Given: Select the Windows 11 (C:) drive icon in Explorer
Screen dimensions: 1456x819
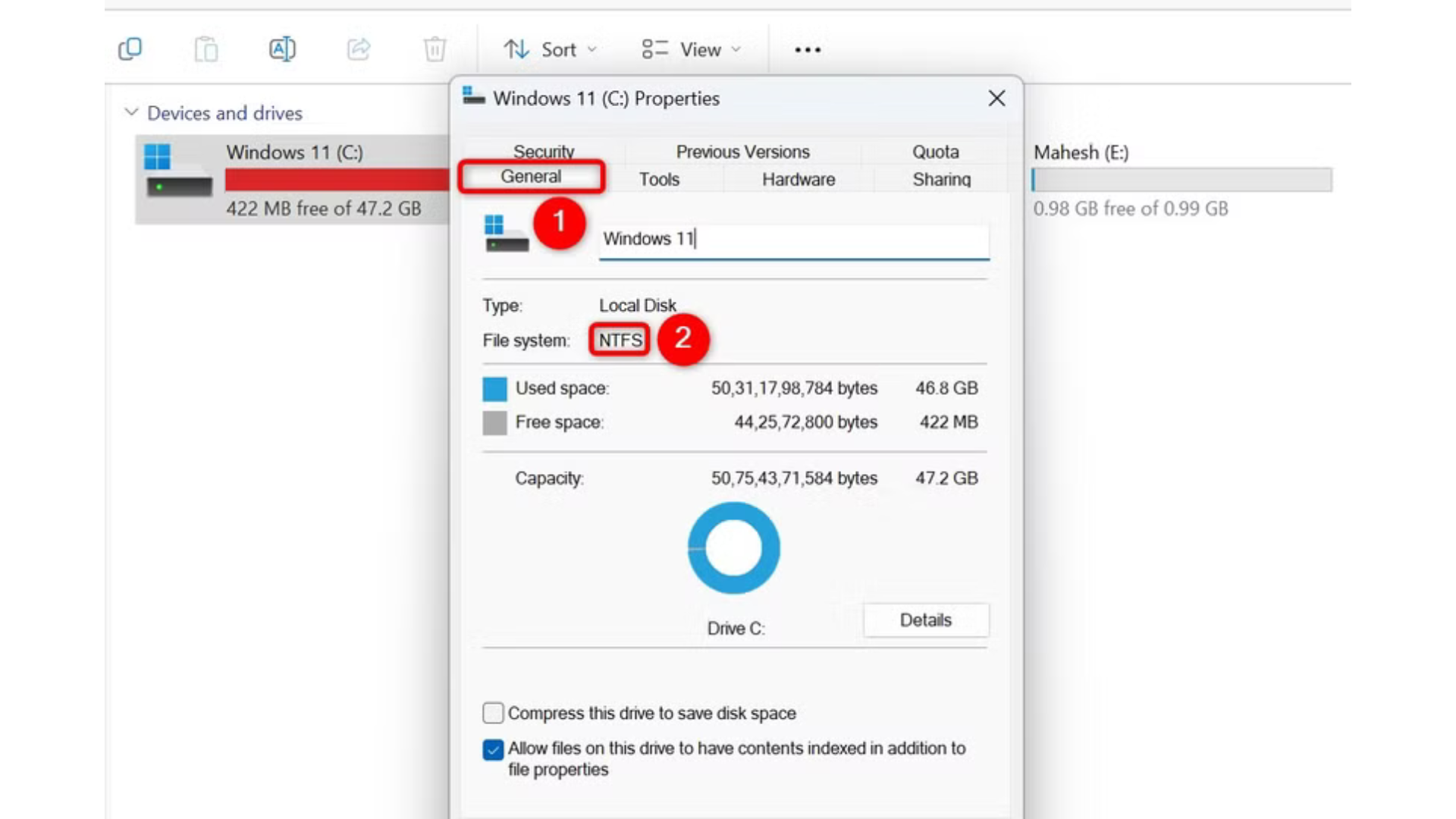Looking at the screenshot, I should (179, 171).
